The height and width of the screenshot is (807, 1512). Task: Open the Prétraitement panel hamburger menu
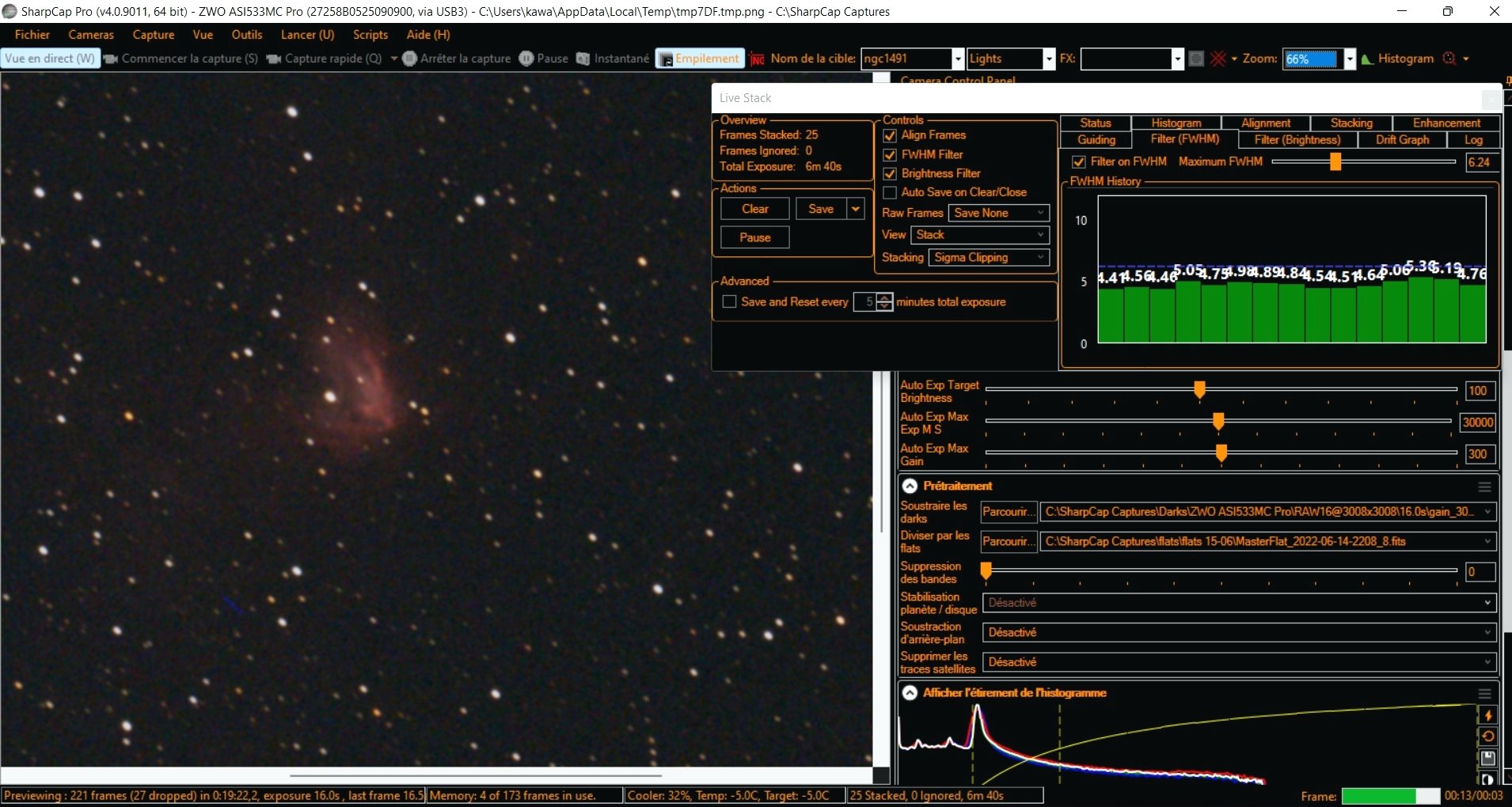1484,487
